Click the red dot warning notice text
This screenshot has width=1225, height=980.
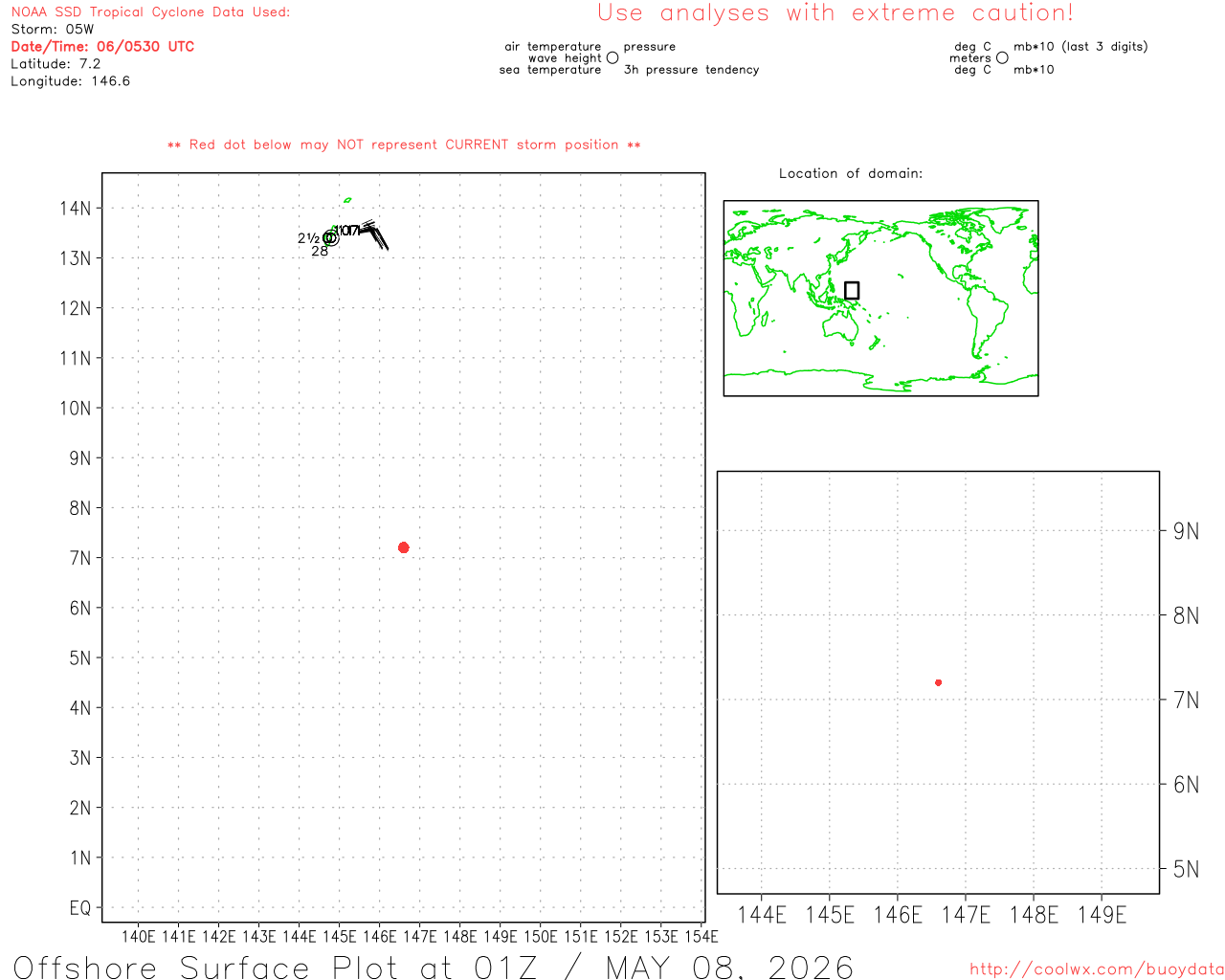pyautogui.click(x=404, y=145)
